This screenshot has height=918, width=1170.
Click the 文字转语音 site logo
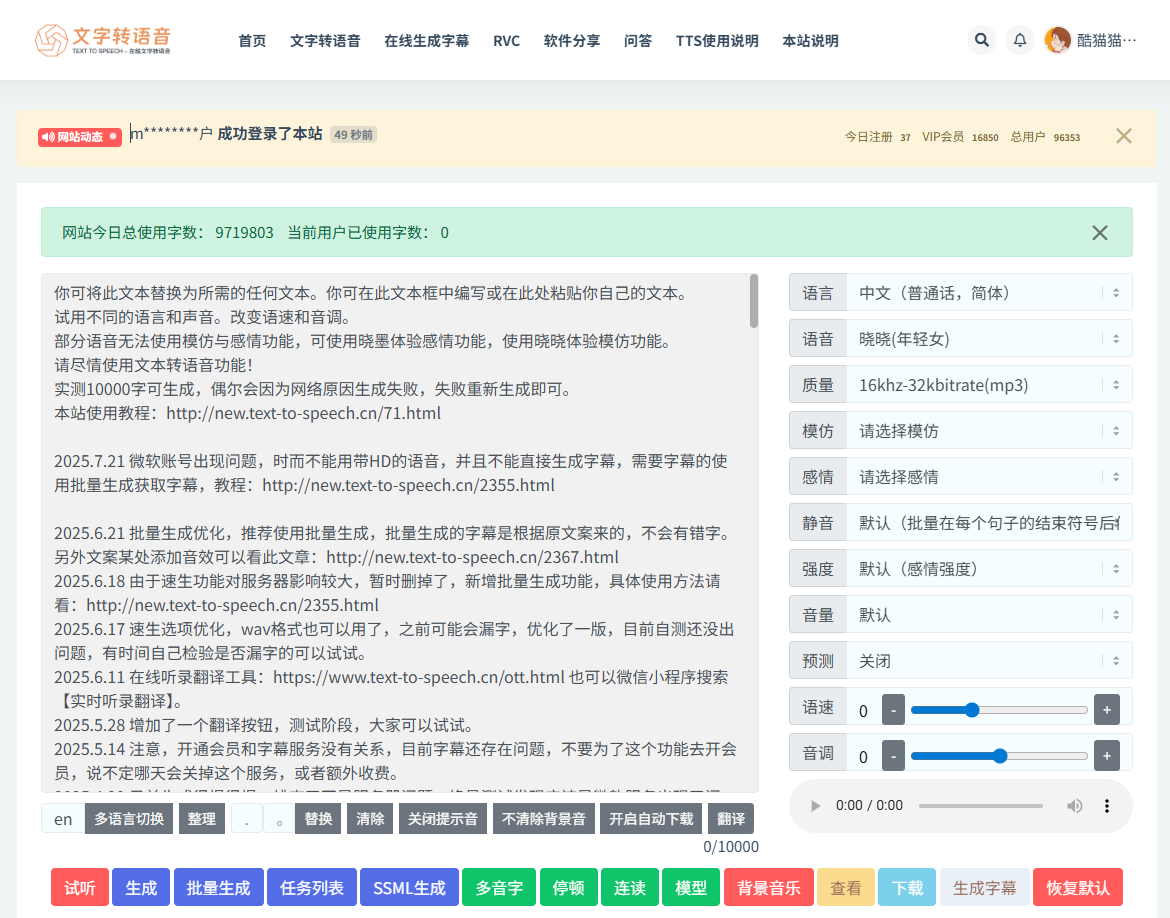103,40
